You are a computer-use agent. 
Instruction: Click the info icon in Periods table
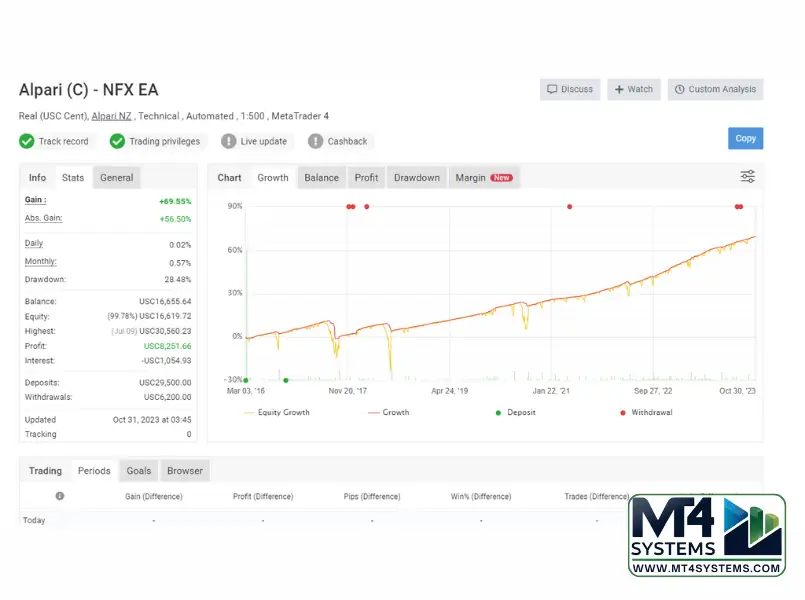click(60, 496)
